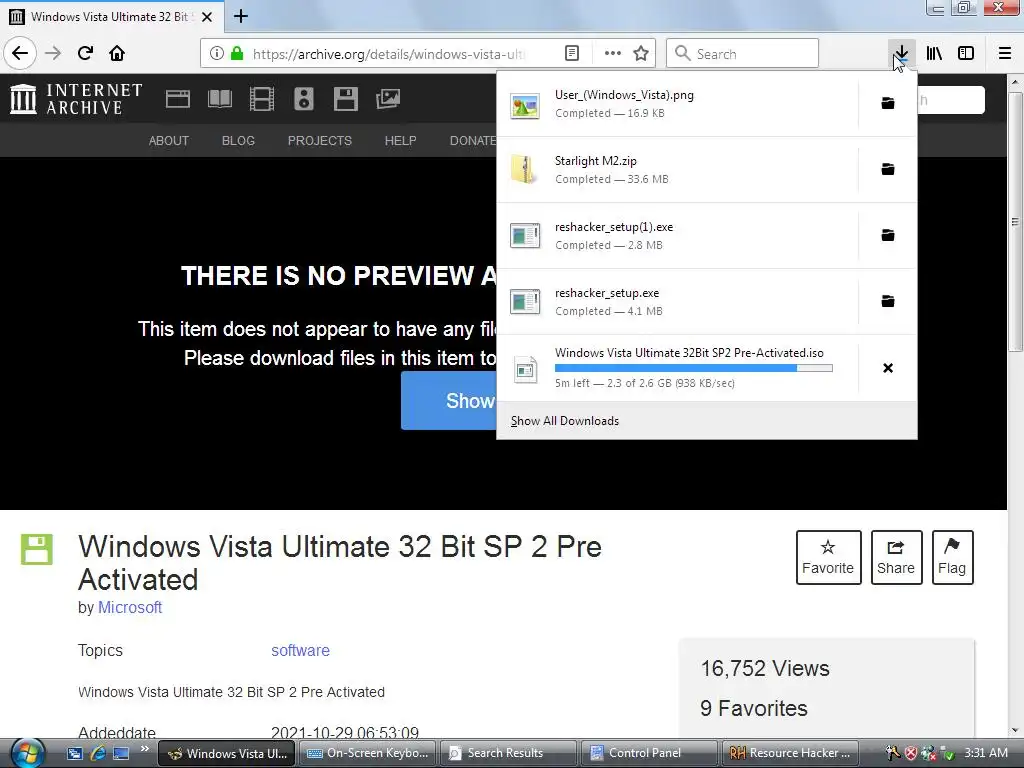Viewport: 1024px width, 768px height.
Task: Open the Firefox home page button
Action: pos(117,54)
